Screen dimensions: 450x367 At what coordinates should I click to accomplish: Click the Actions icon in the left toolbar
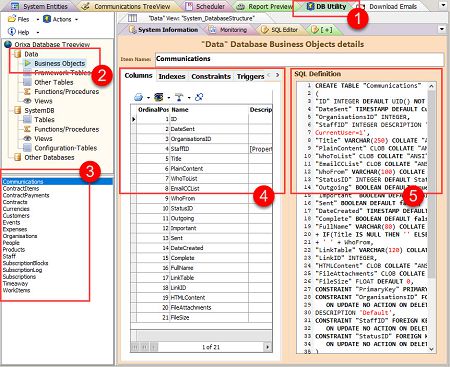47,19
